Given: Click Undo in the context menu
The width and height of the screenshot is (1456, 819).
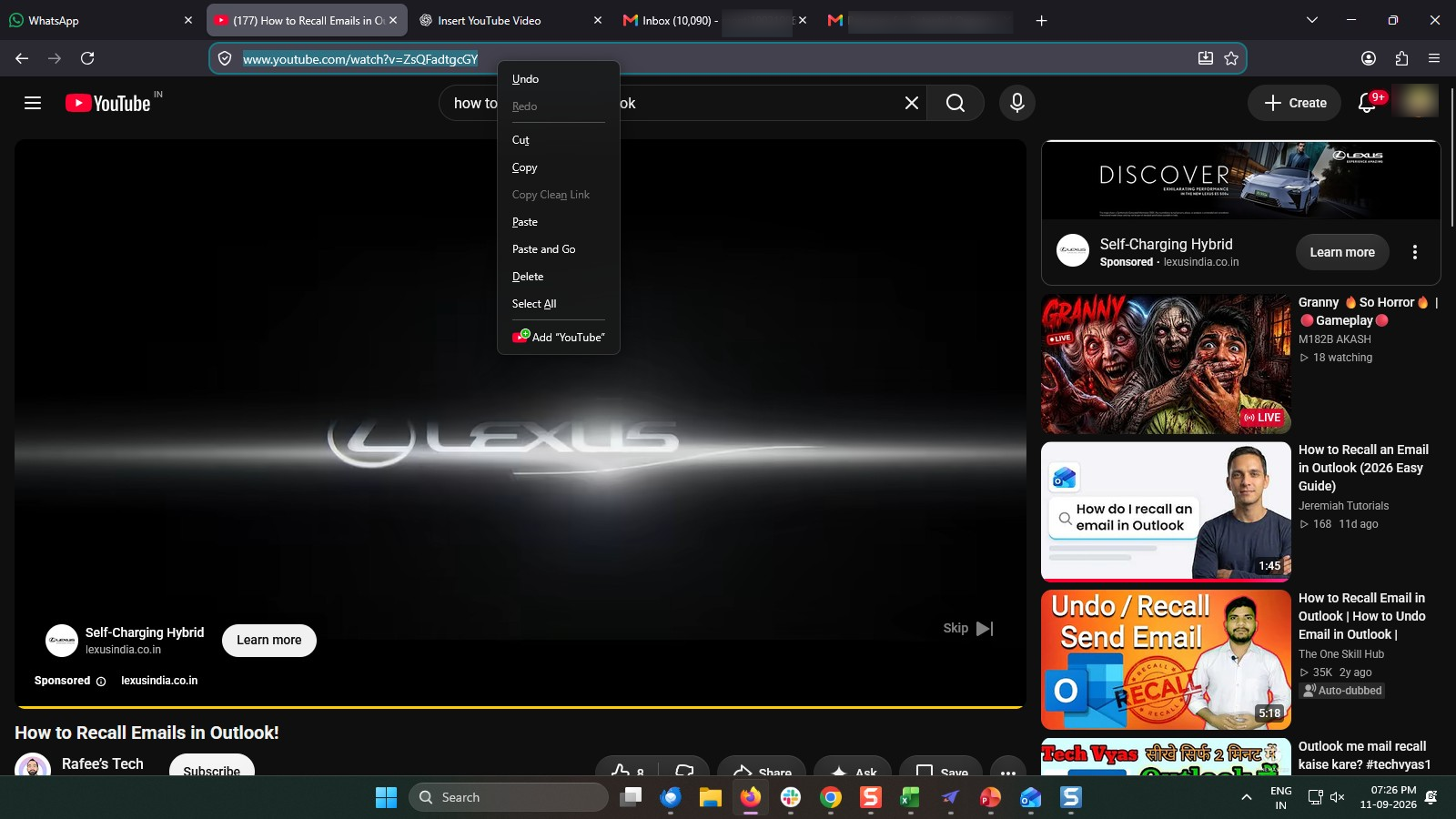Looking at the screenshot, I should (x=558, y=79).
